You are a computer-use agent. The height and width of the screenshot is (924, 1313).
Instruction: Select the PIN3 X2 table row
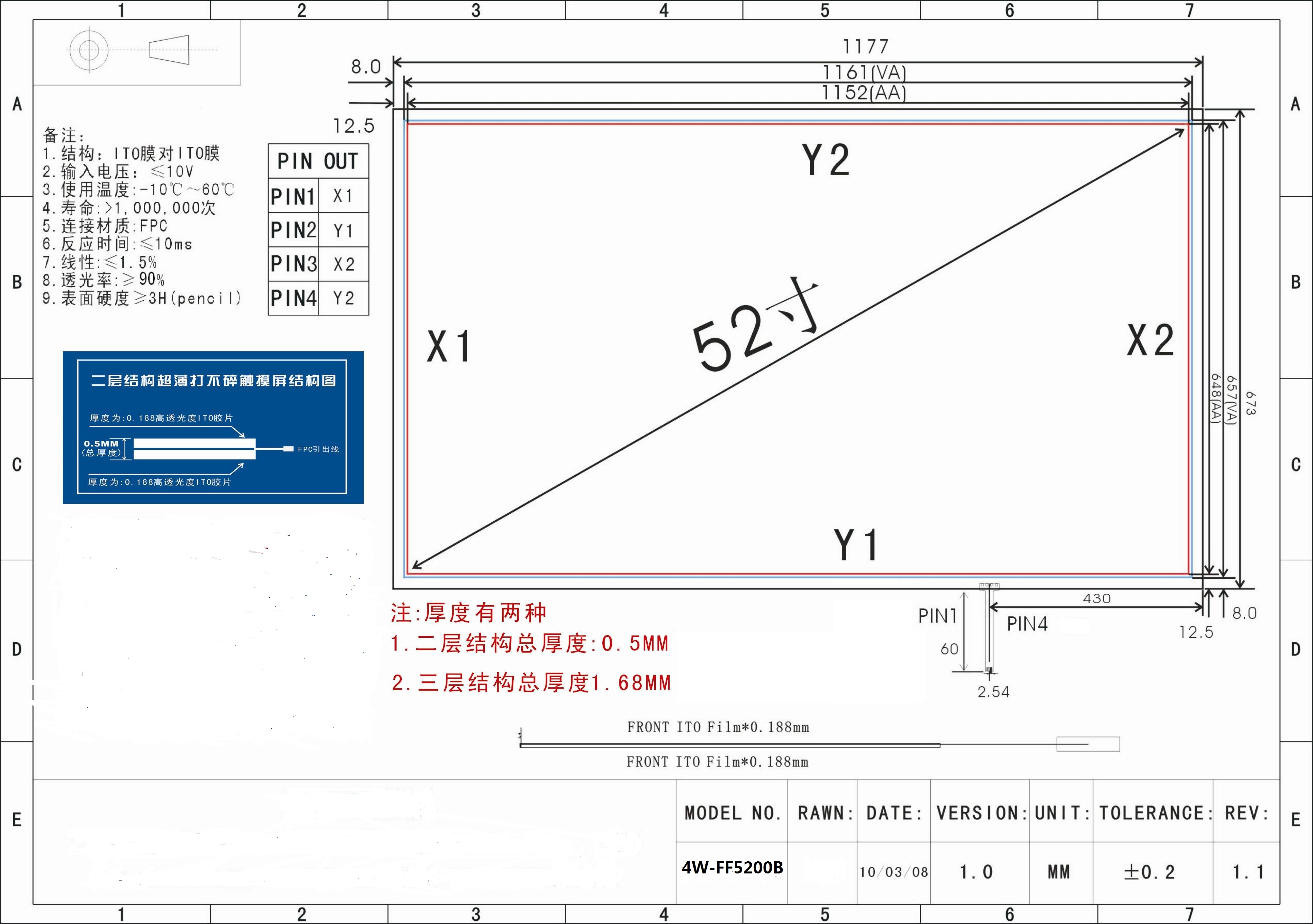(x=318, y=264)
